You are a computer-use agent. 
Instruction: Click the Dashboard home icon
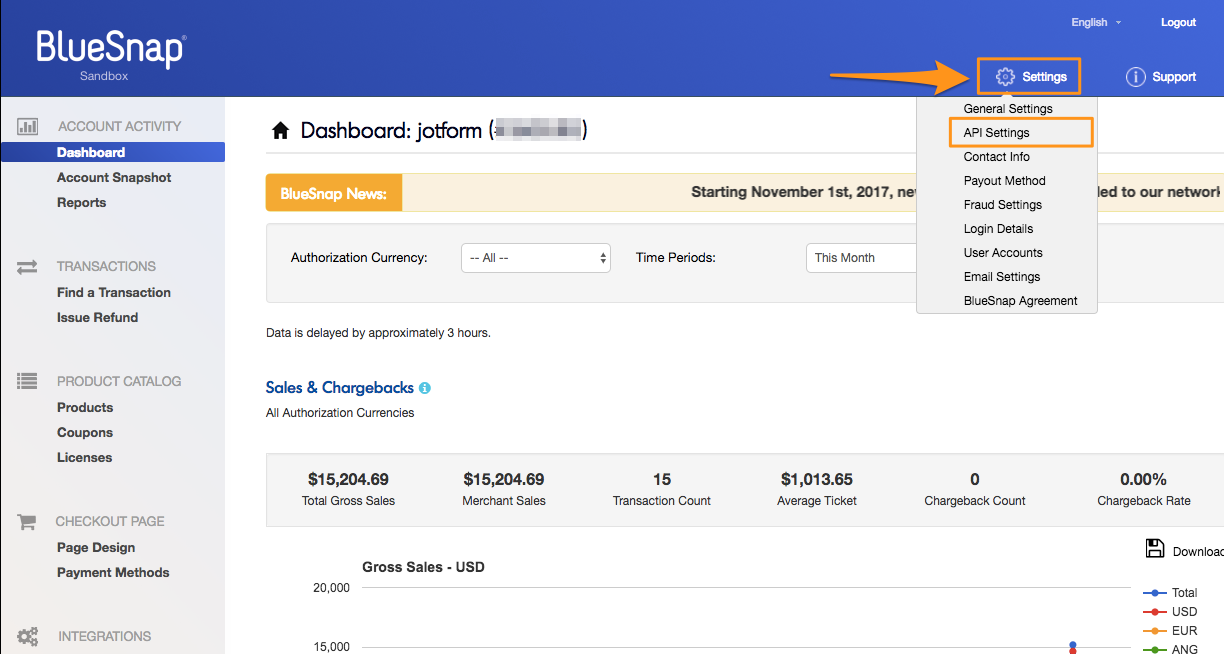281,130
